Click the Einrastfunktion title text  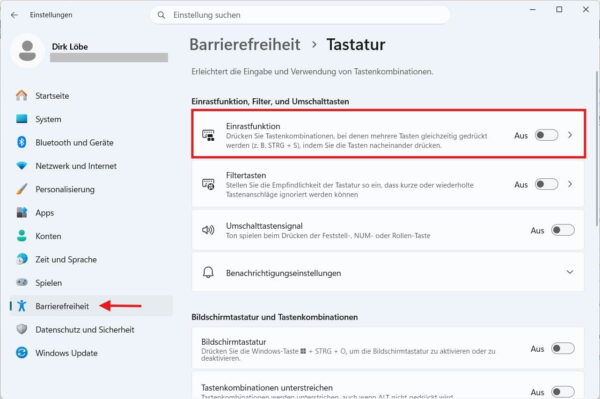(x=253, y=126)
